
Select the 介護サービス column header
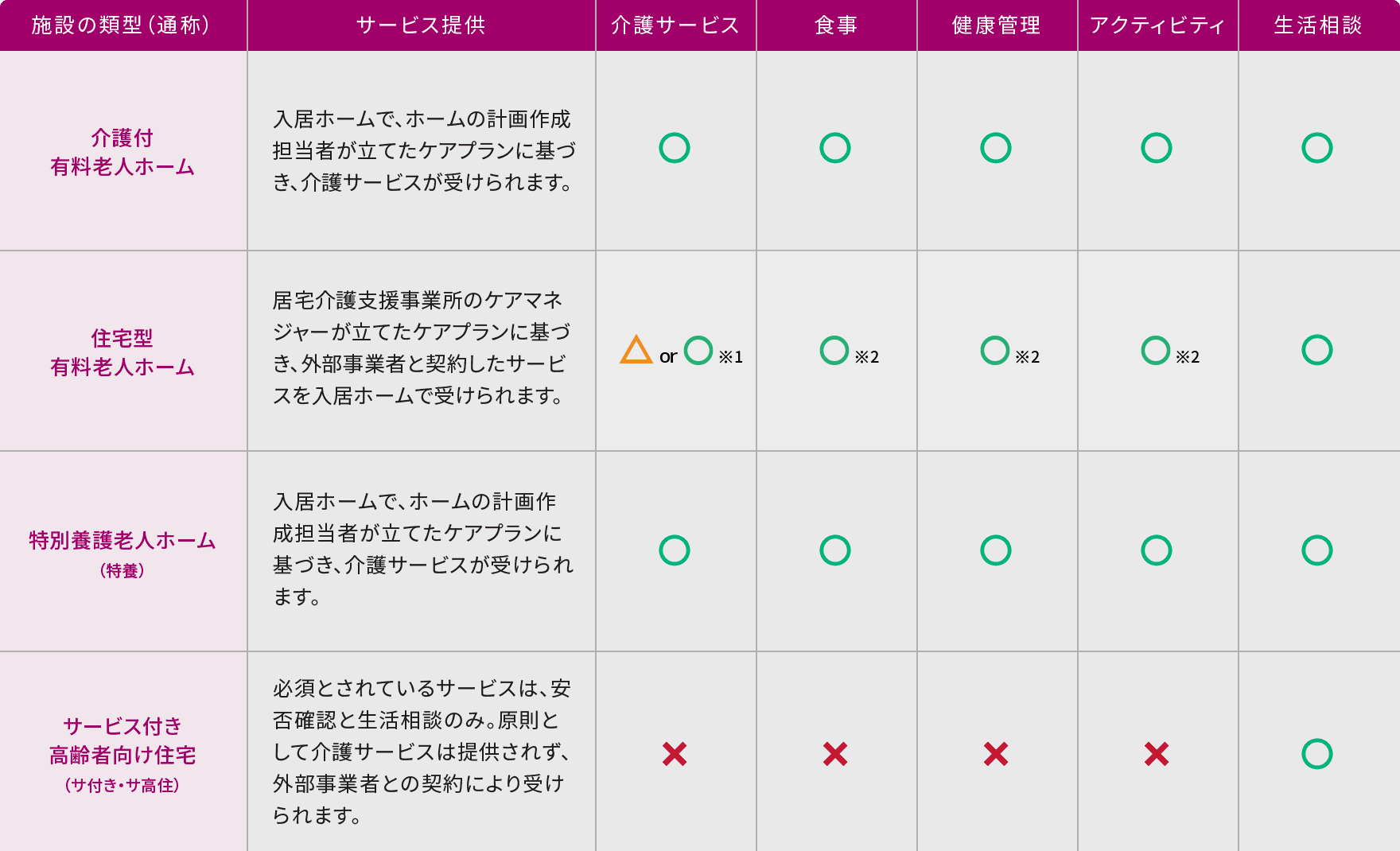point(676,25)
